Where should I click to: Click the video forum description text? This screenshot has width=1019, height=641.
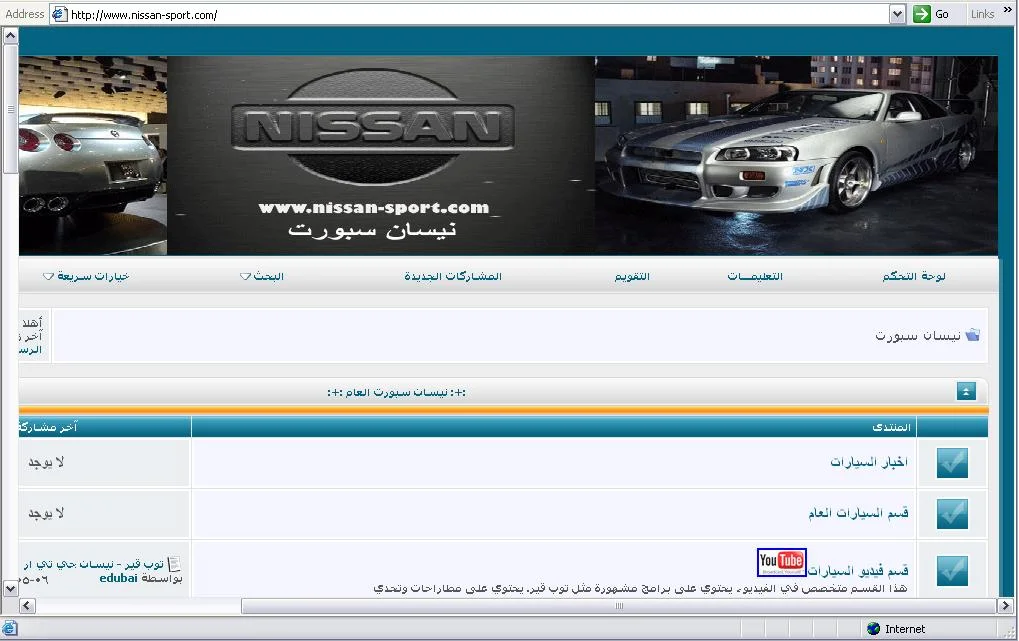[x=640, y=588]
